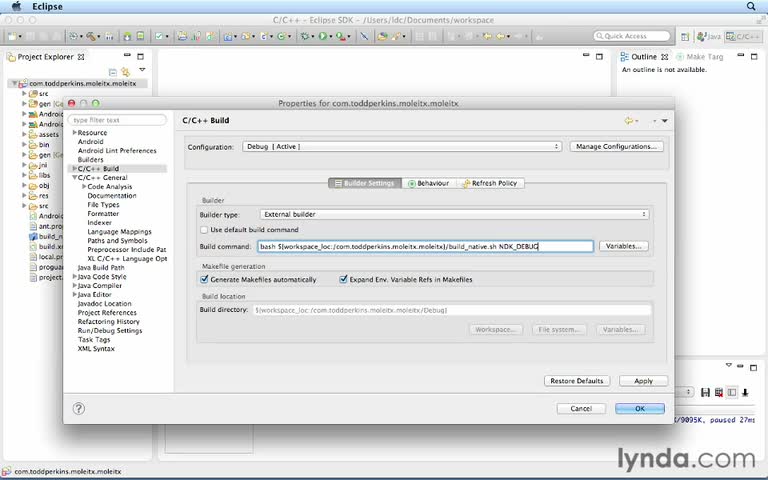The width and height of the screenshot is (768, 480).
Task: Expand the Java Editor node
Action: click(74, 294)
